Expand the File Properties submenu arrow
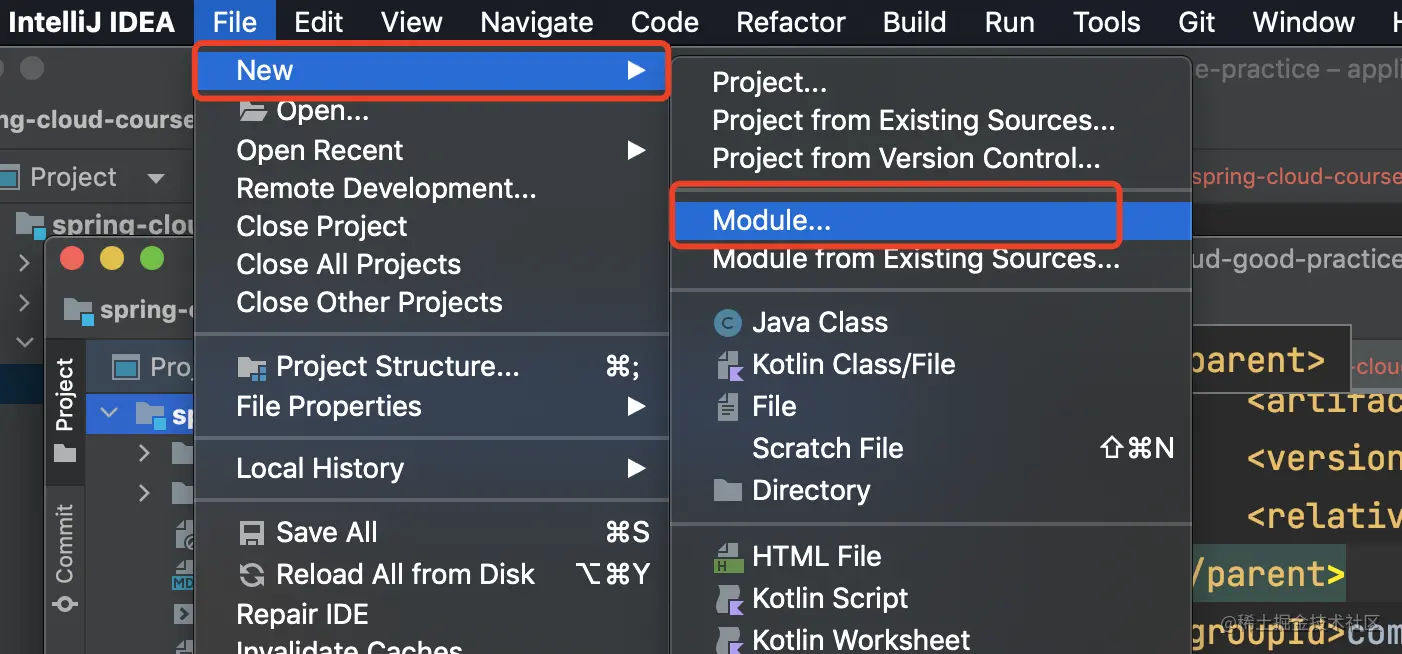The height and width of the screenshot is (654, 1402). [636, 407]
